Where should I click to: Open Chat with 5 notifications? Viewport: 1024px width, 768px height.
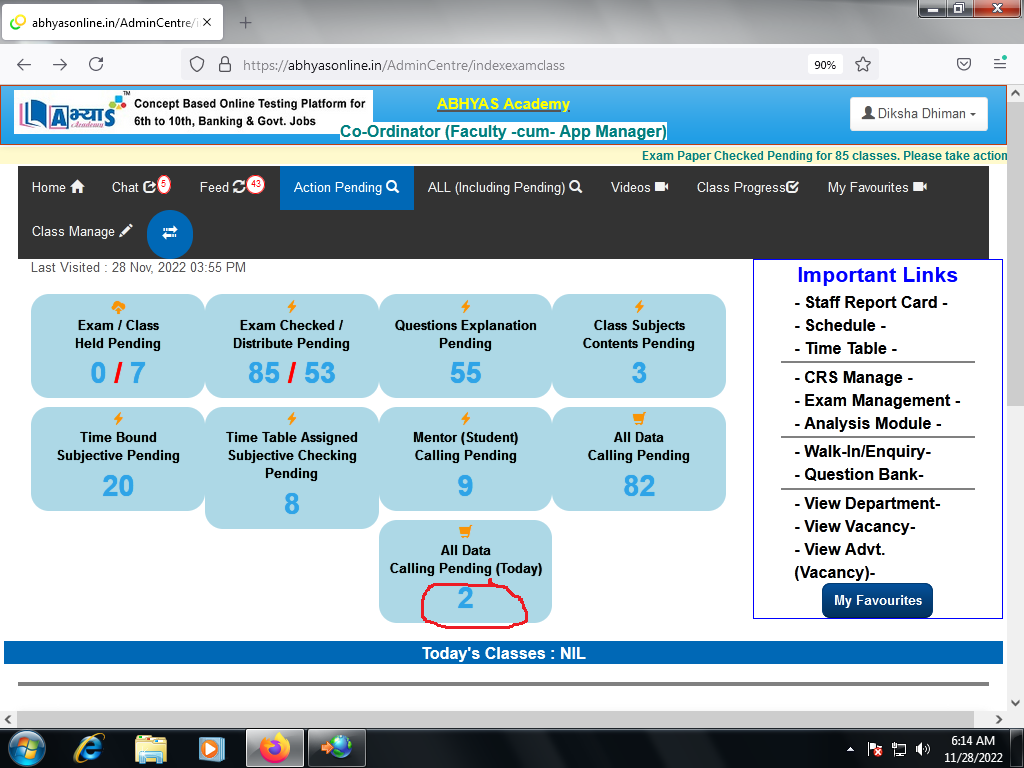(140, 187)
